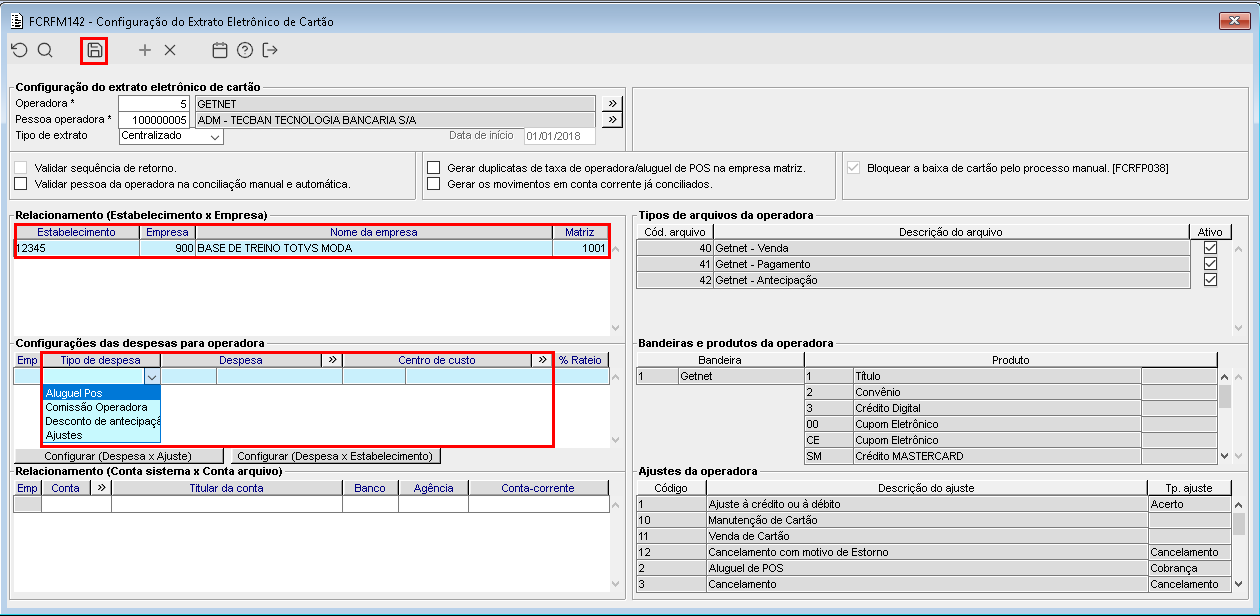
Task: Save the configuration with the floppy disk icon
Action: (95, 50)
